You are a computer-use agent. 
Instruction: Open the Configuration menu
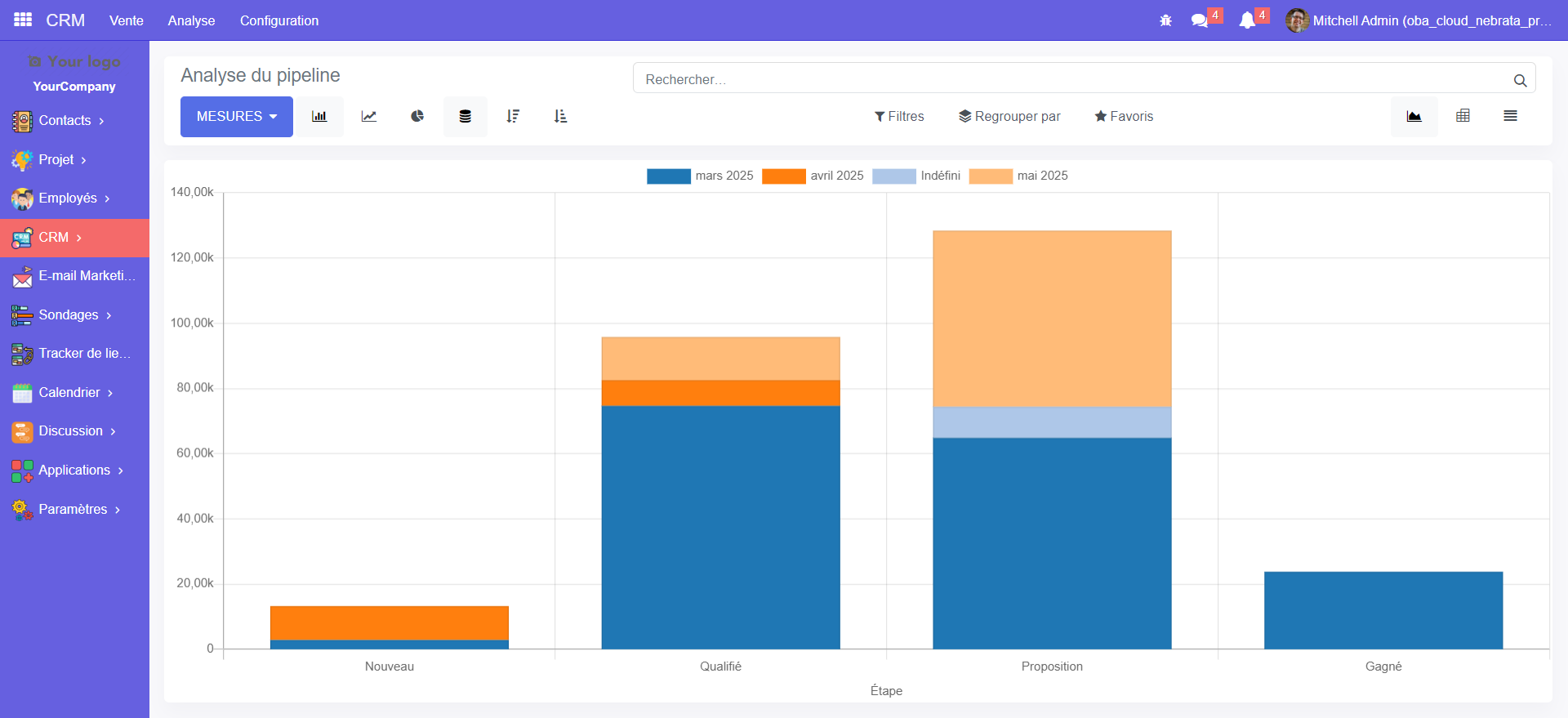[x=279, y=20]
